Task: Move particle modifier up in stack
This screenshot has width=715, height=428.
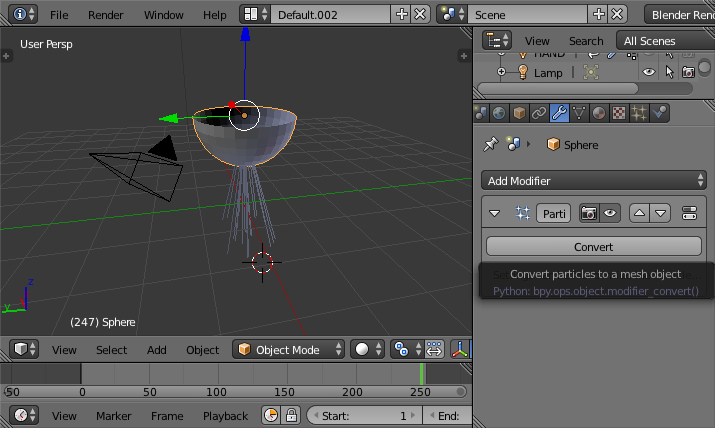Action: click(639, 213)
